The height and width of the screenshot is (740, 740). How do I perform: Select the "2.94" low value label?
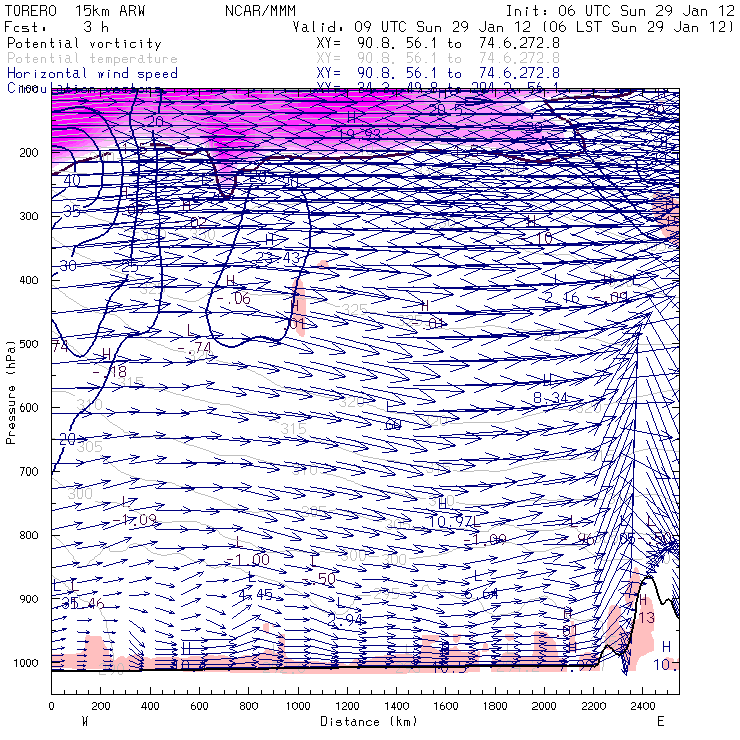345,620
